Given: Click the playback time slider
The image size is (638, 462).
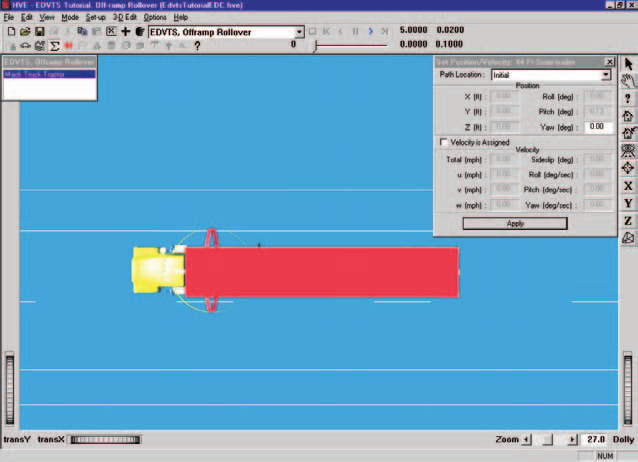Looking at the screenshot, I should pyautogui.click(x=351, y=46).
